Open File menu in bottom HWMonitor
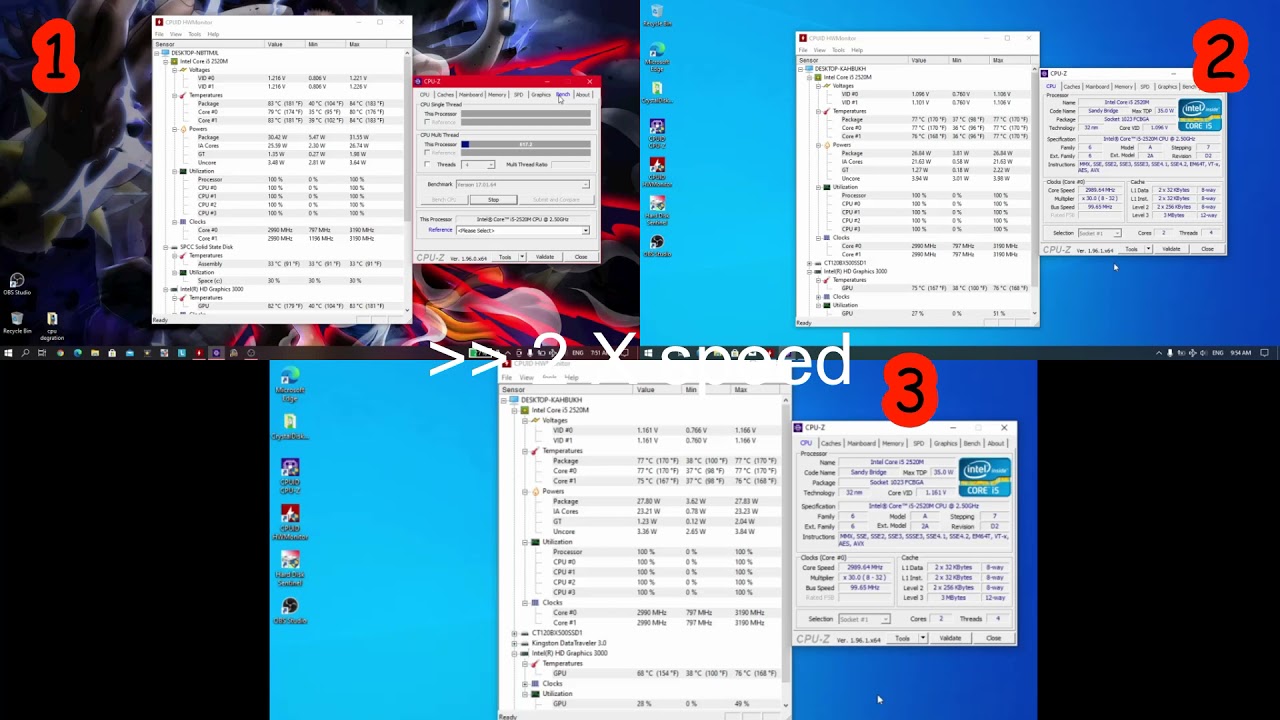The image size is (1280, 720). coord(507,378)
